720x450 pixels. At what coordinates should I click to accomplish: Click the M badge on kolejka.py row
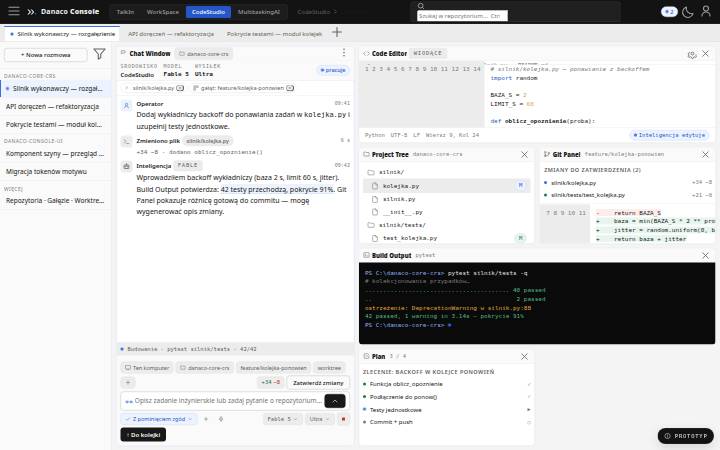[520, 186]
